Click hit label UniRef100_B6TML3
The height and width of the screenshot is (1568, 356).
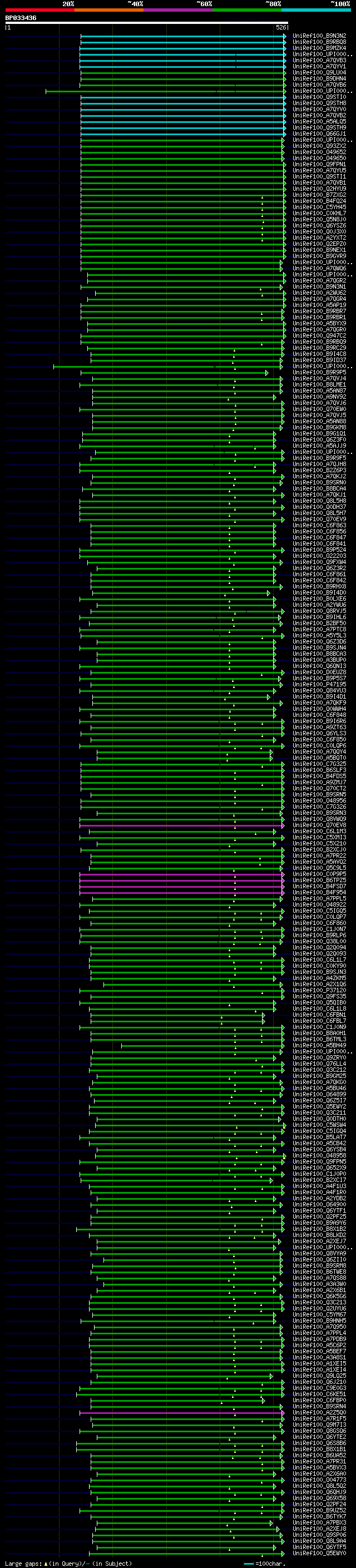tap(319, 1039)
